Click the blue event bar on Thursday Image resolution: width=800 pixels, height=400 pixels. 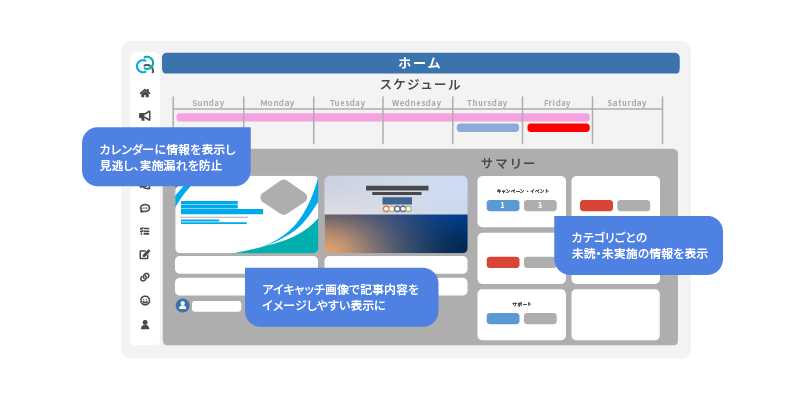pos(488,128)
